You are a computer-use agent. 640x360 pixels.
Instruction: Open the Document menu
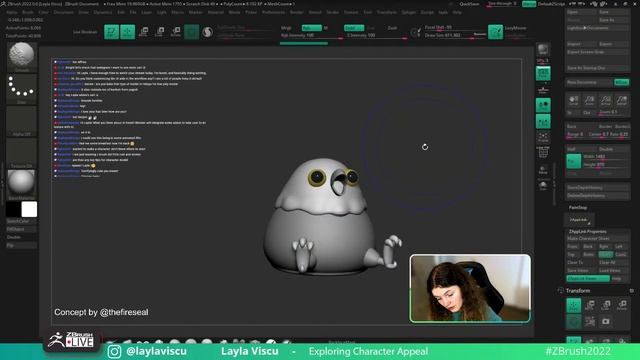click(x=64, y=12)
